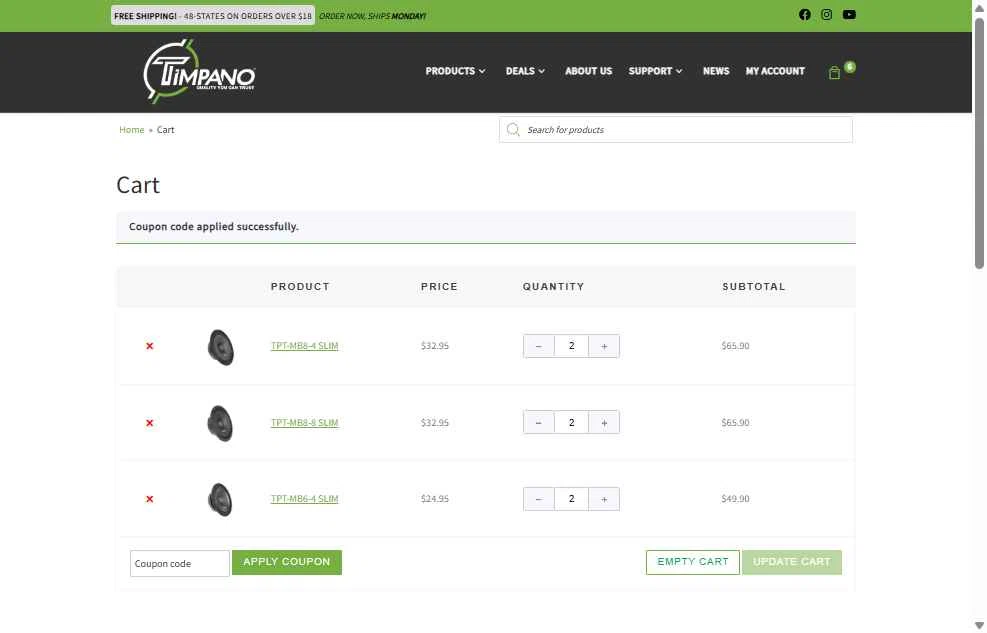The width and height of the screenshot is (987, 633).
Task: Expand the Support dropdown menu
Action: 655,71
